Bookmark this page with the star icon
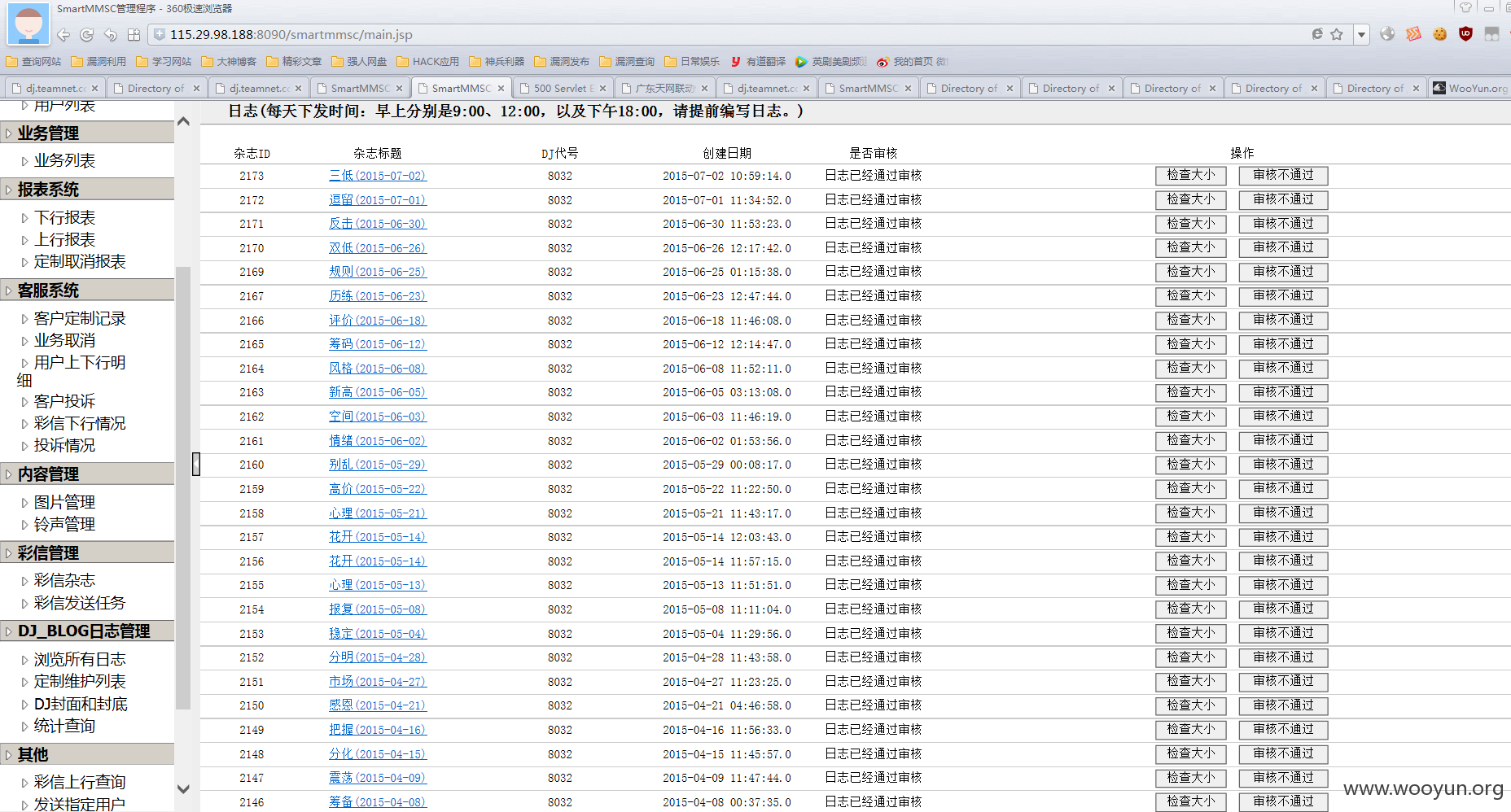This screenshot has width=1511, height=812. 1337,34
